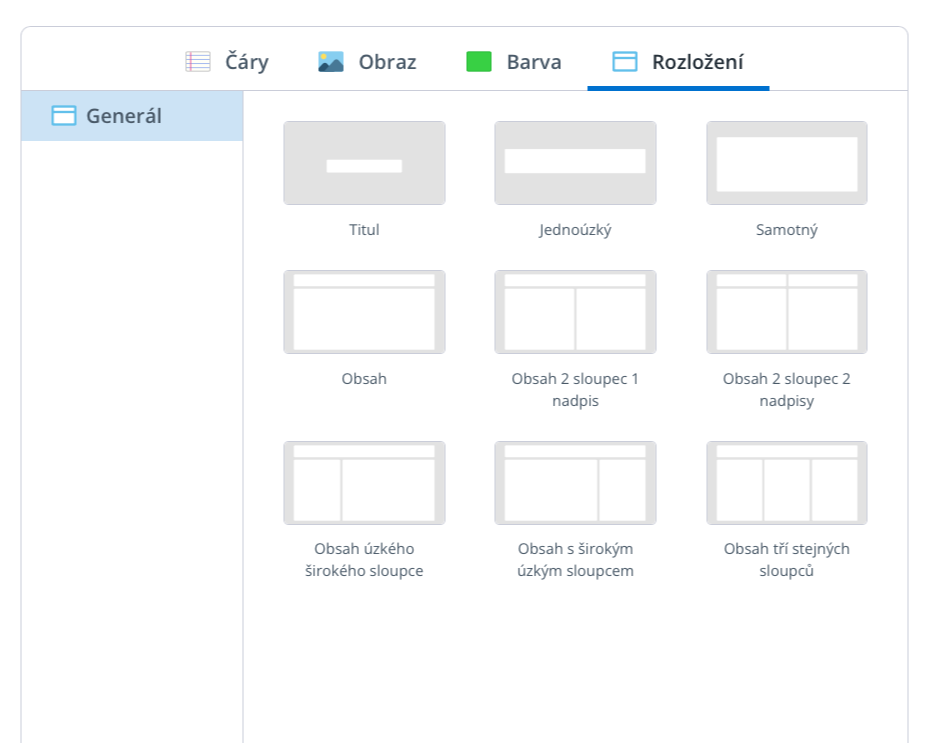Choose the Titul layout thumbnail
This screenshot has height=743, width=929.
[364, 164]
